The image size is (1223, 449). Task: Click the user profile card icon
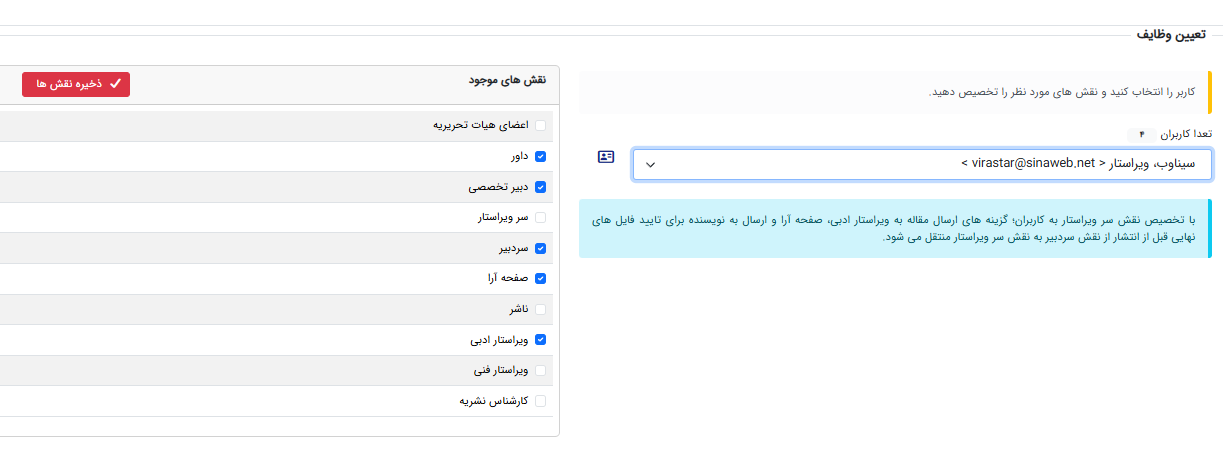point(606,157)
